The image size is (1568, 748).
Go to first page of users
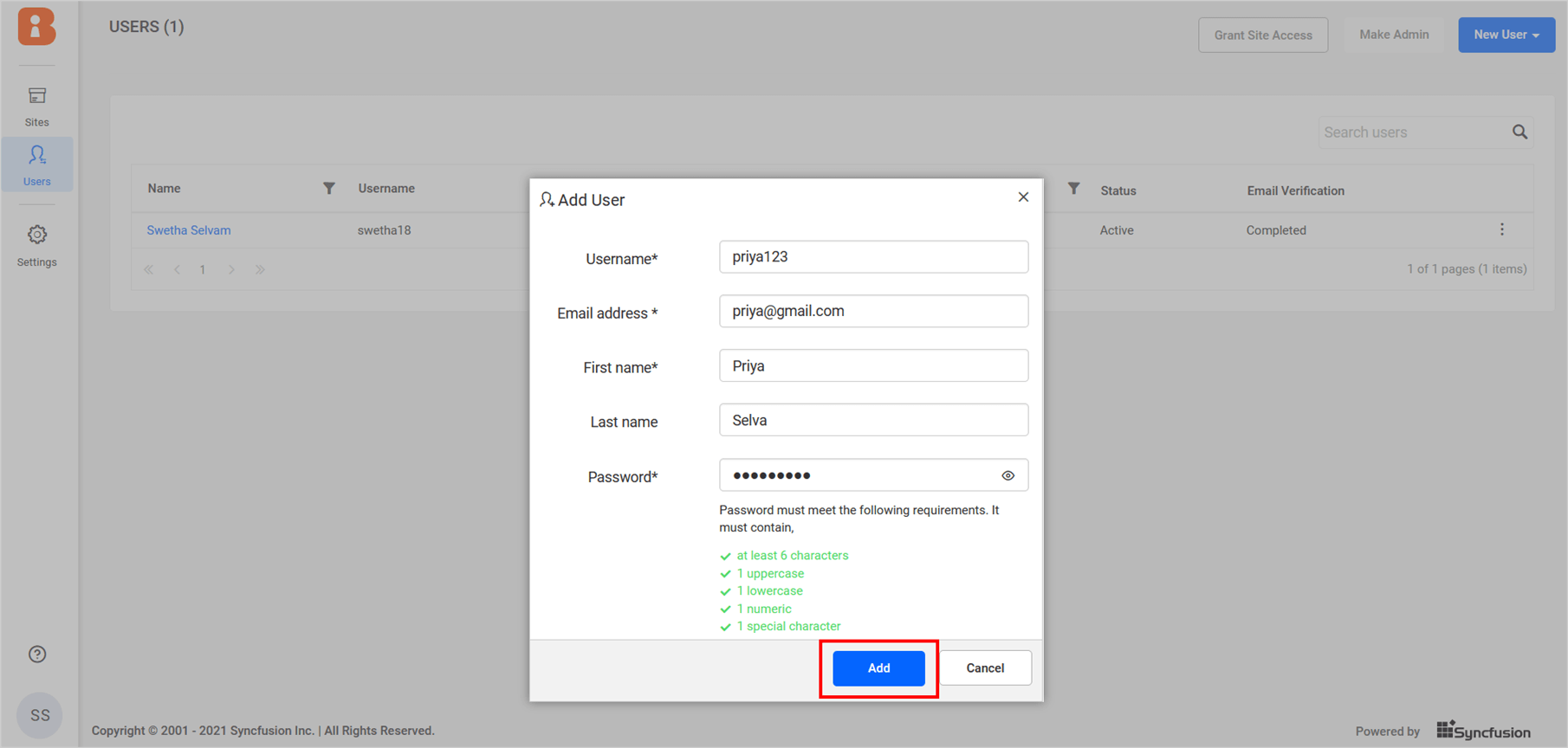[149, 269]
